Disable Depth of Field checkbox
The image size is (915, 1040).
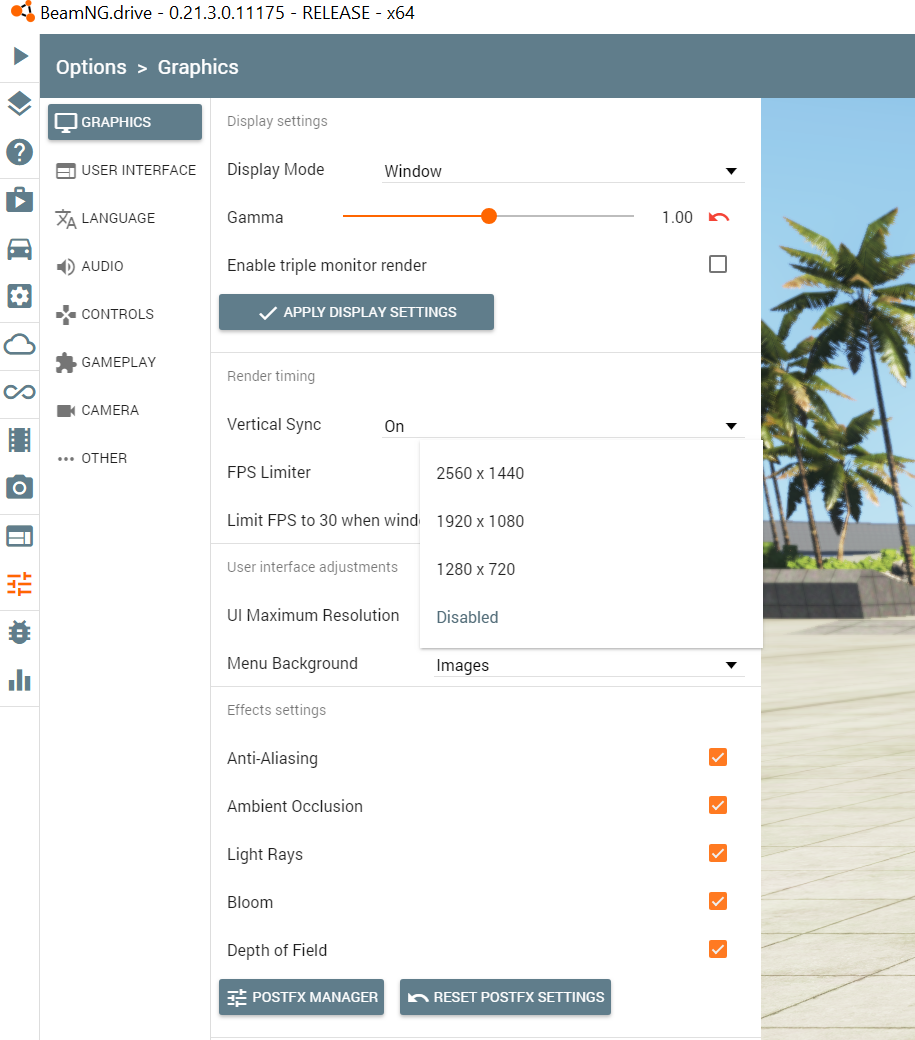[718, 949]
